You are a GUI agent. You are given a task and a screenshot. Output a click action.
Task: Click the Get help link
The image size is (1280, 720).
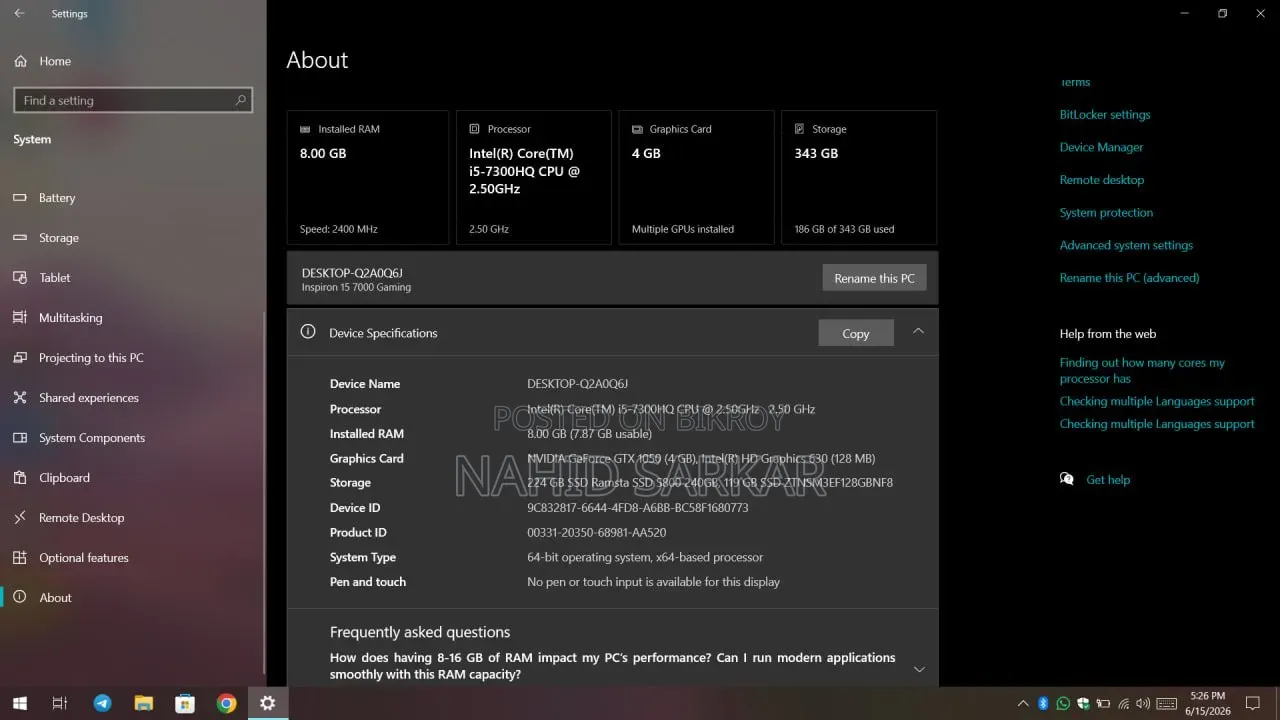(x=1108, y=480)
